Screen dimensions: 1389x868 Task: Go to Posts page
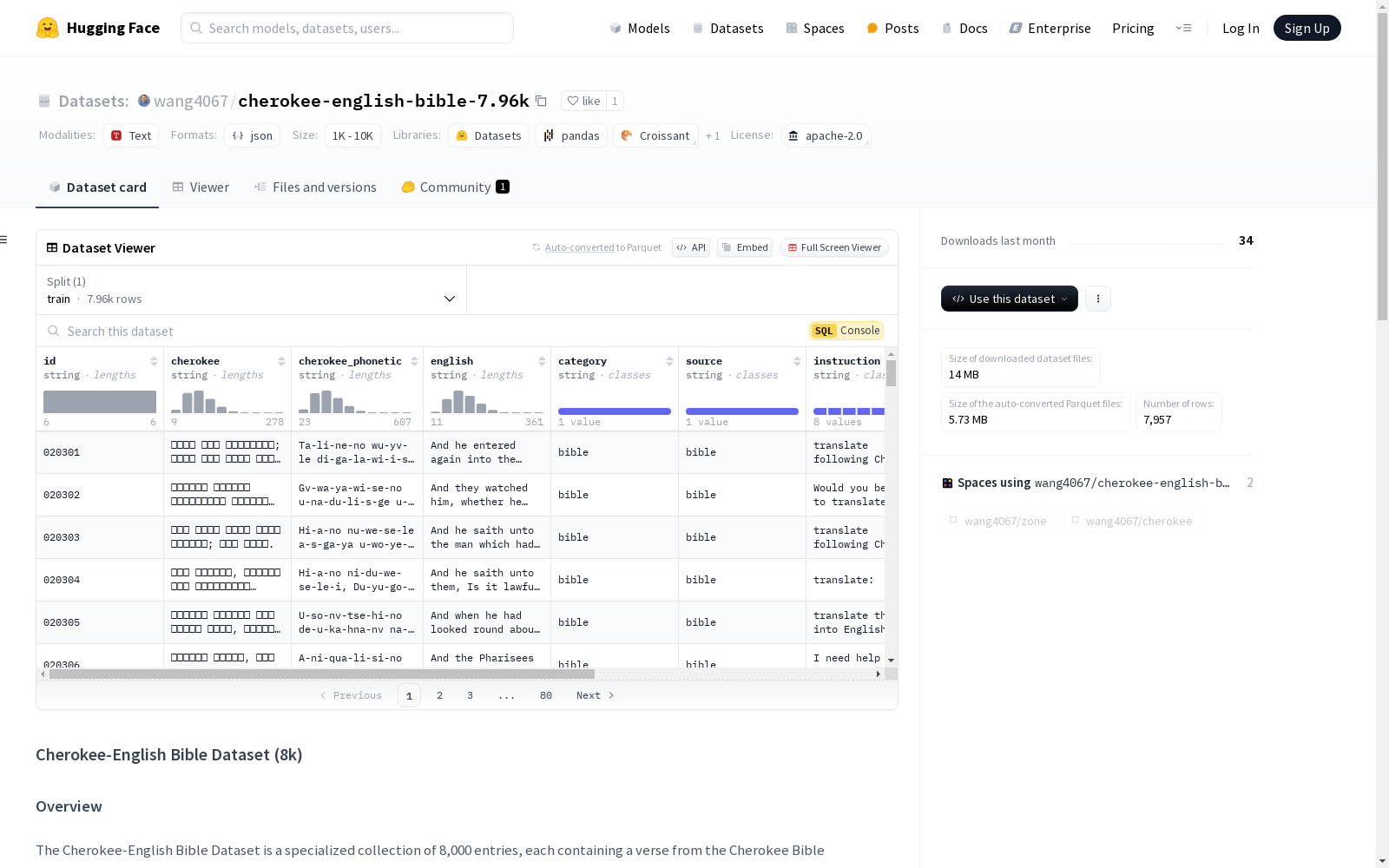(x=892, y=28)
